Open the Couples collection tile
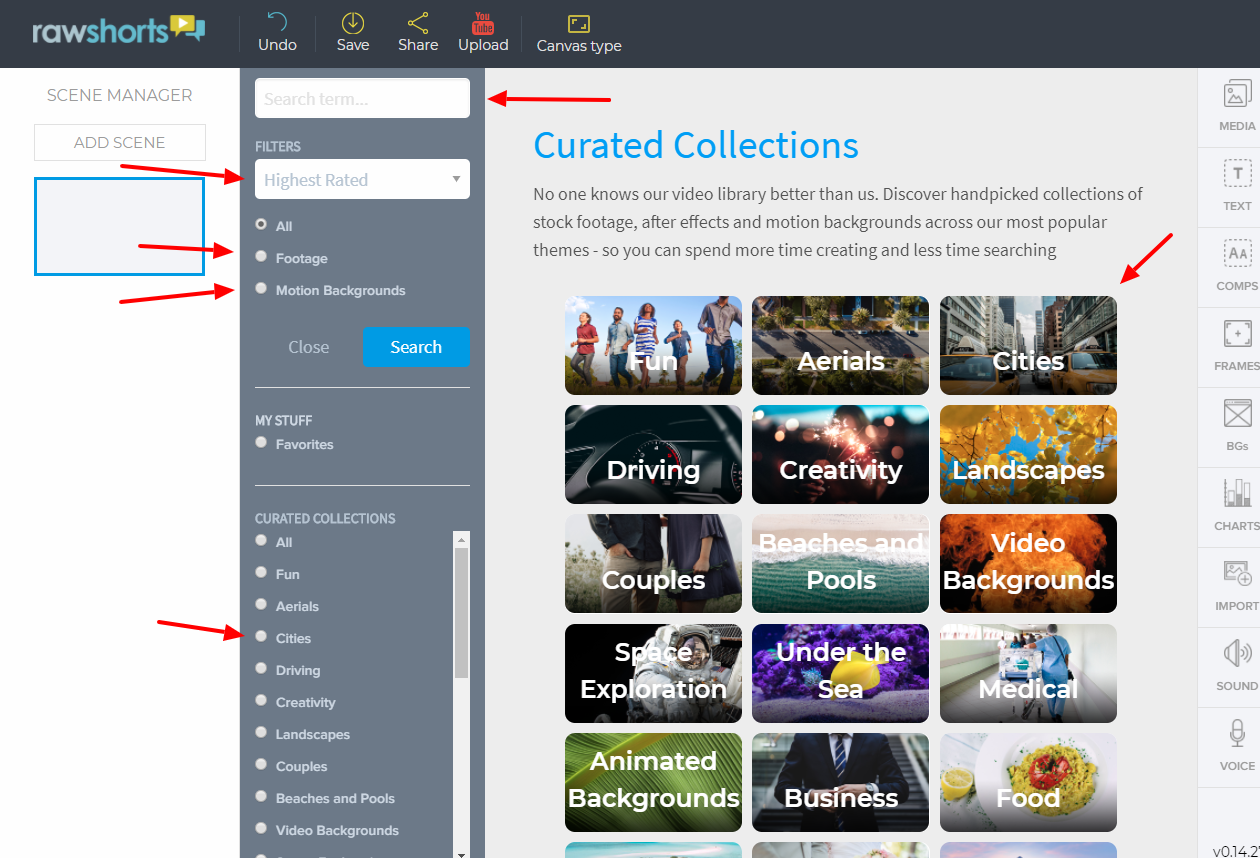Image resolution: width=1260 pixels, height=858 pixels. (x=653, y=564)
